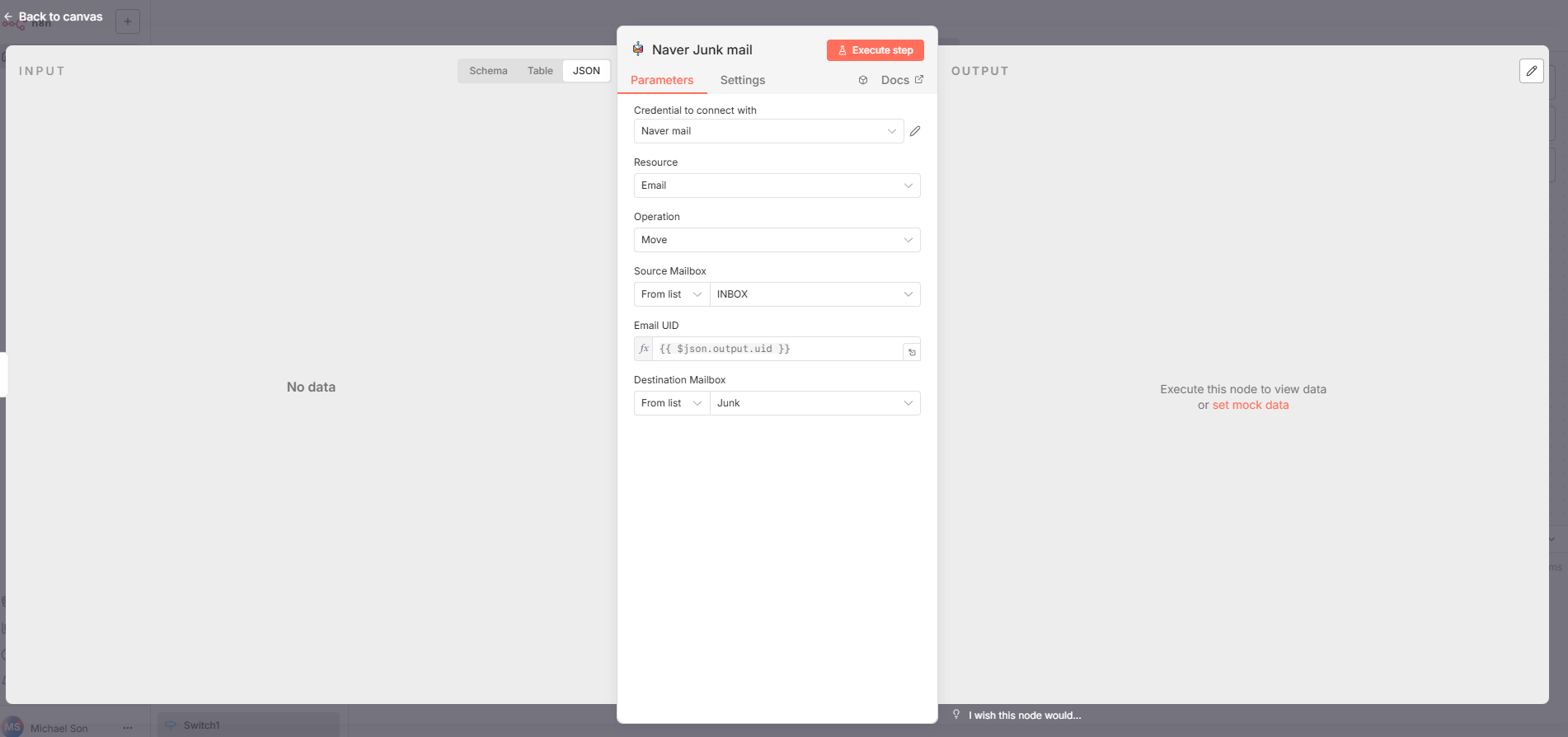
Task: Switch input view to JSON
Action: click(x=586, y=71)
